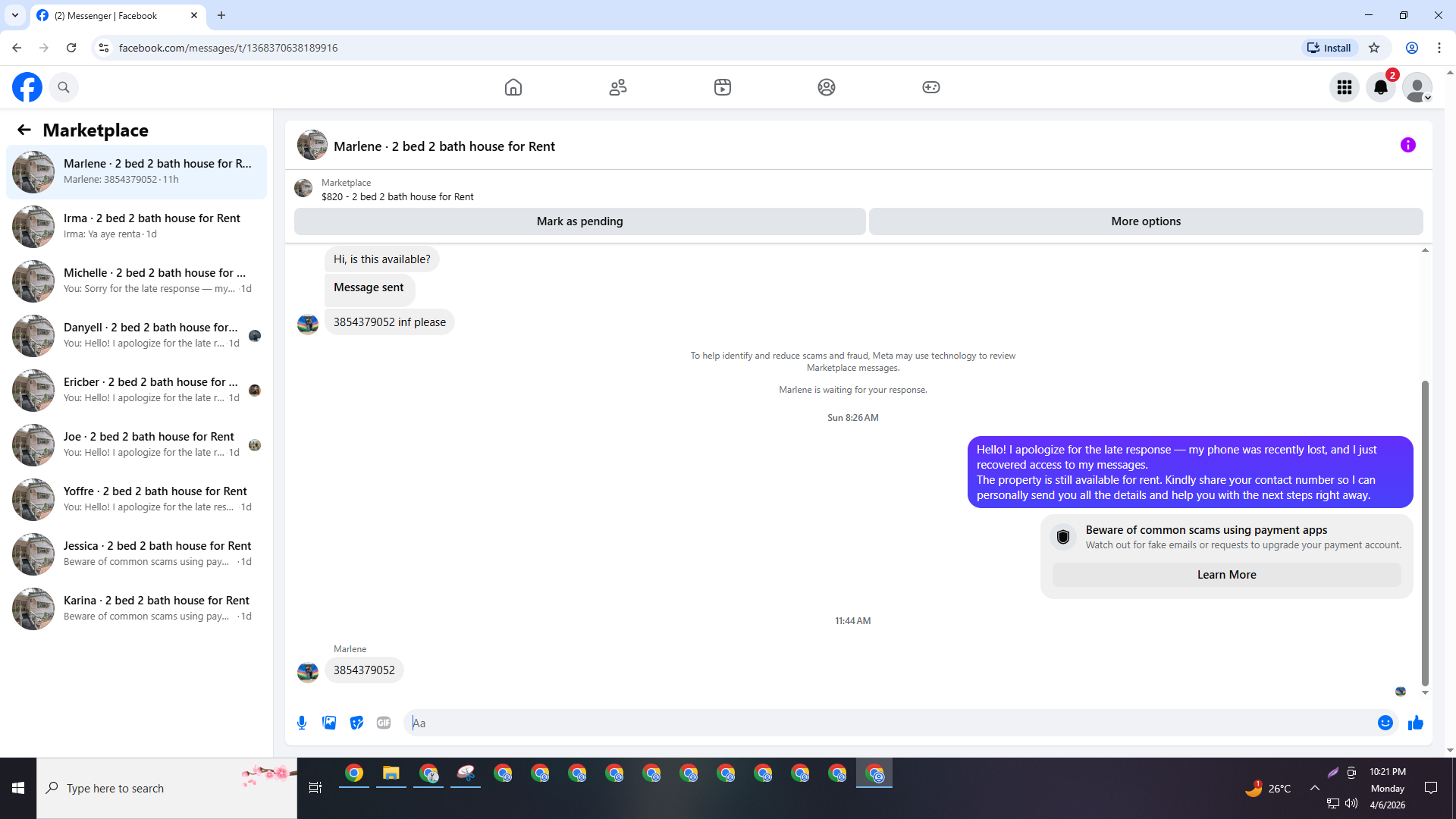Mark the listing as pending

point(580,221)
